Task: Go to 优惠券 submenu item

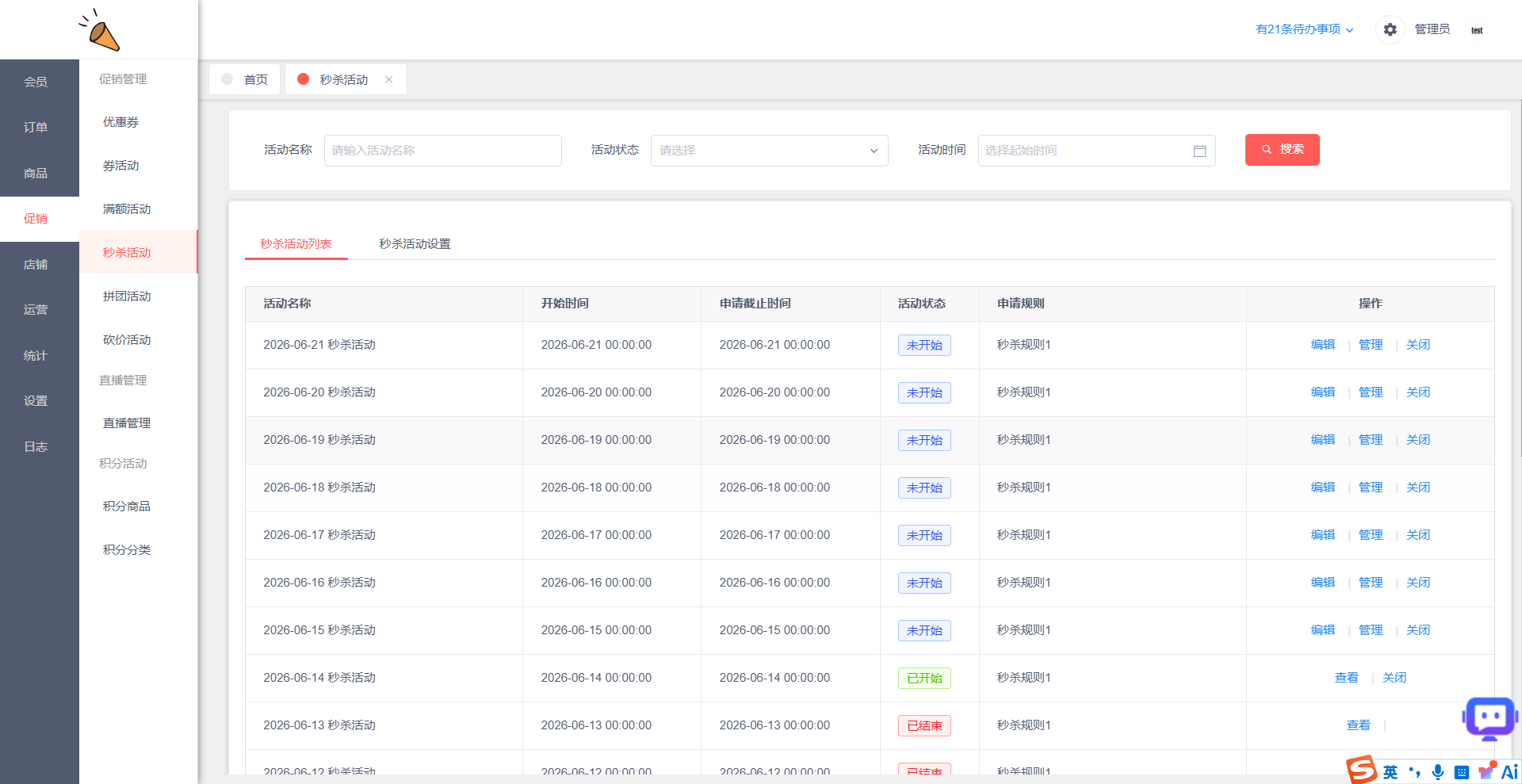Action: click(138, 122)
